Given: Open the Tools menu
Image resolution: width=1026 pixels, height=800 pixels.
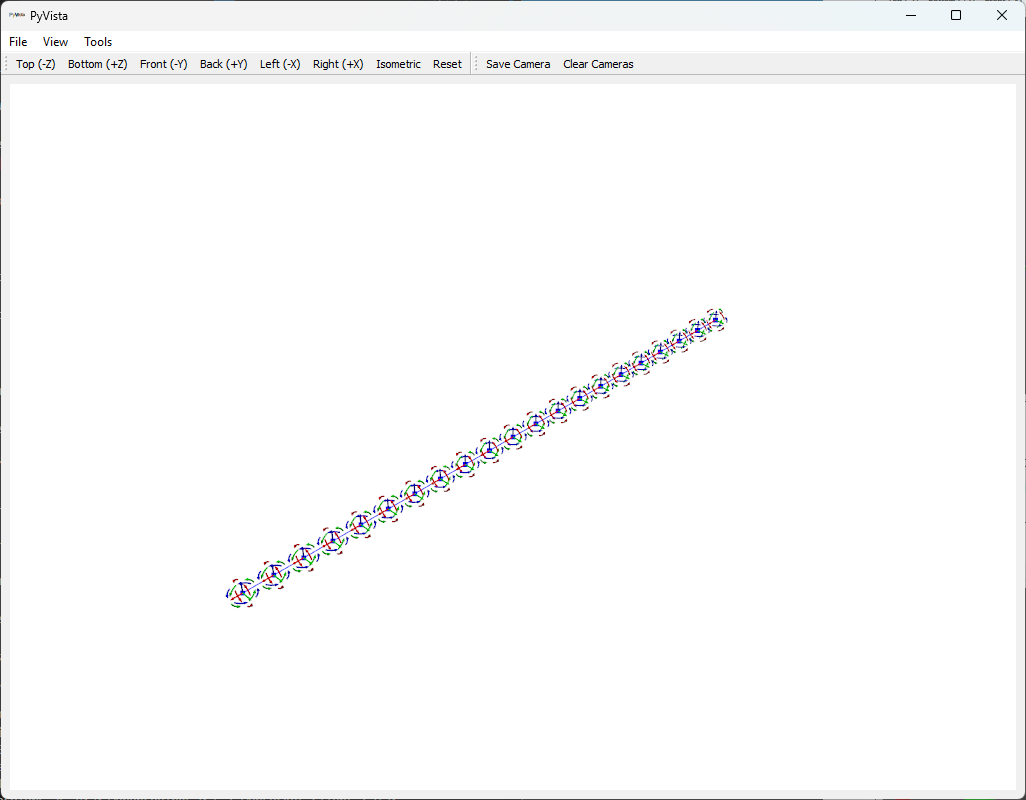Looking at the screenshot, I should coord(98,42).
